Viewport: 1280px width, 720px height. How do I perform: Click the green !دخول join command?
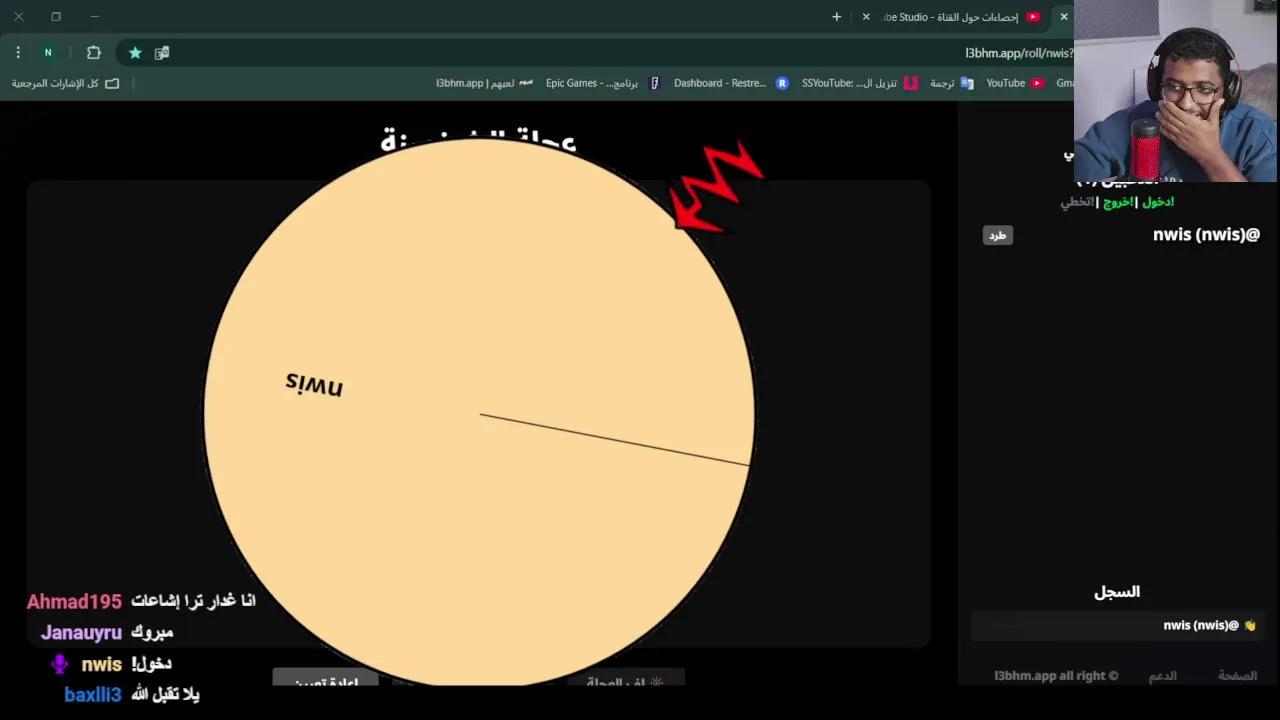pos(1158,202)
